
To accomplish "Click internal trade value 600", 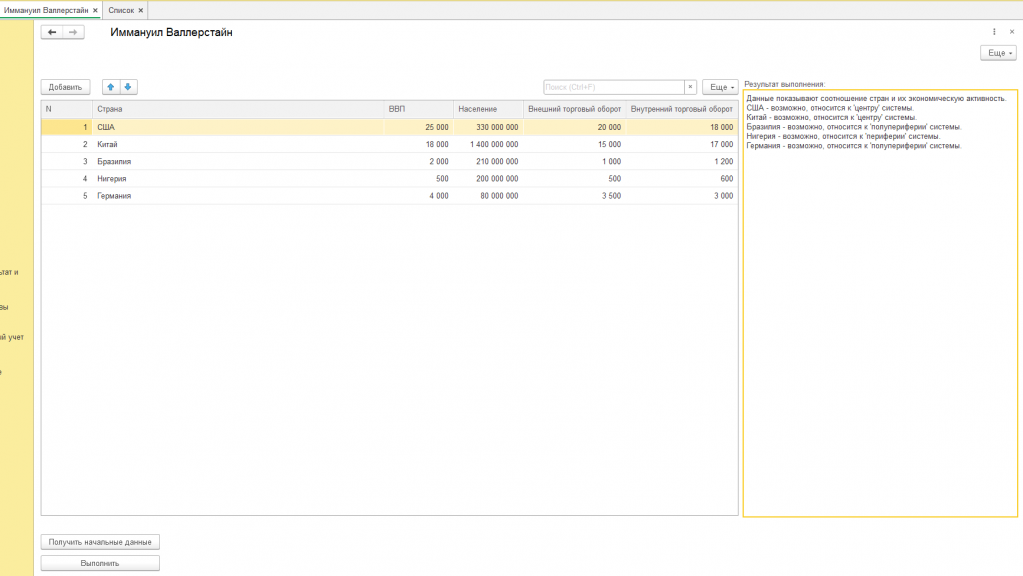I will click(x=682, y=178).
